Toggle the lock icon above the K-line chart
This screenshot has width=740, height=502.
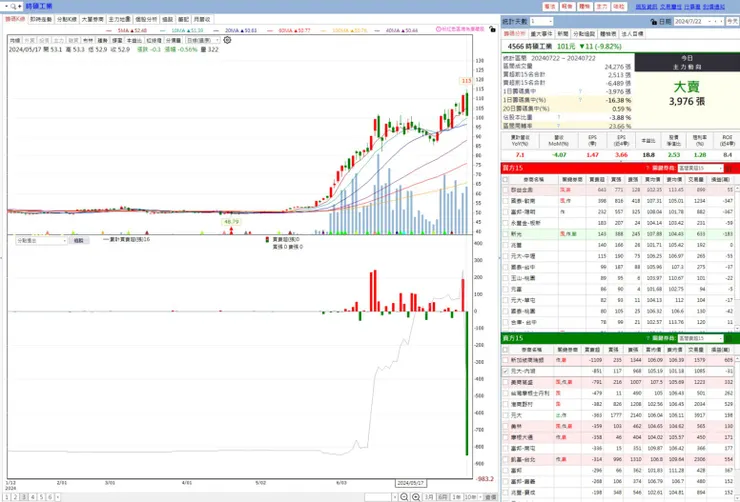pos(492,29)
